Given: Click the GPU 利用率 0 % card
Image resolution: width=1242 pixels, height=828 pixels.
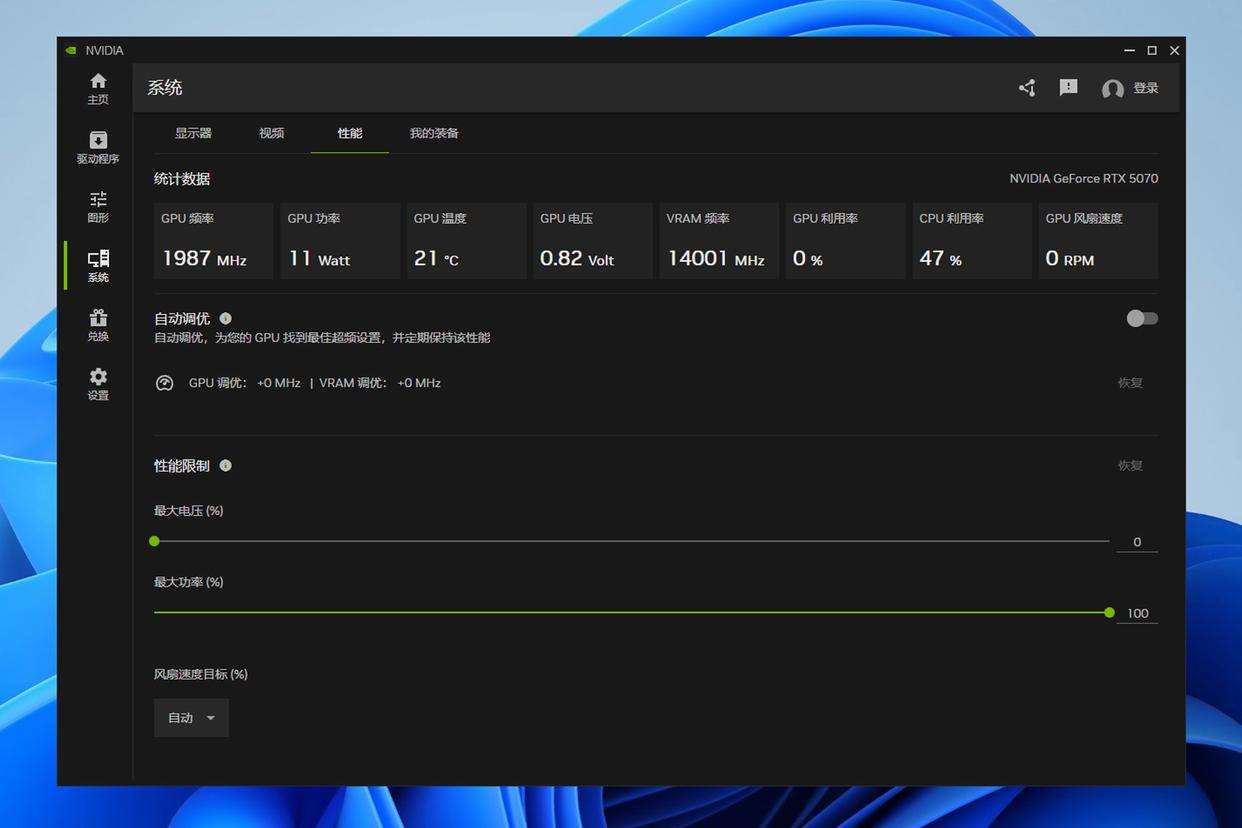Looking at the screenshot, I should (x=846, y=241).
